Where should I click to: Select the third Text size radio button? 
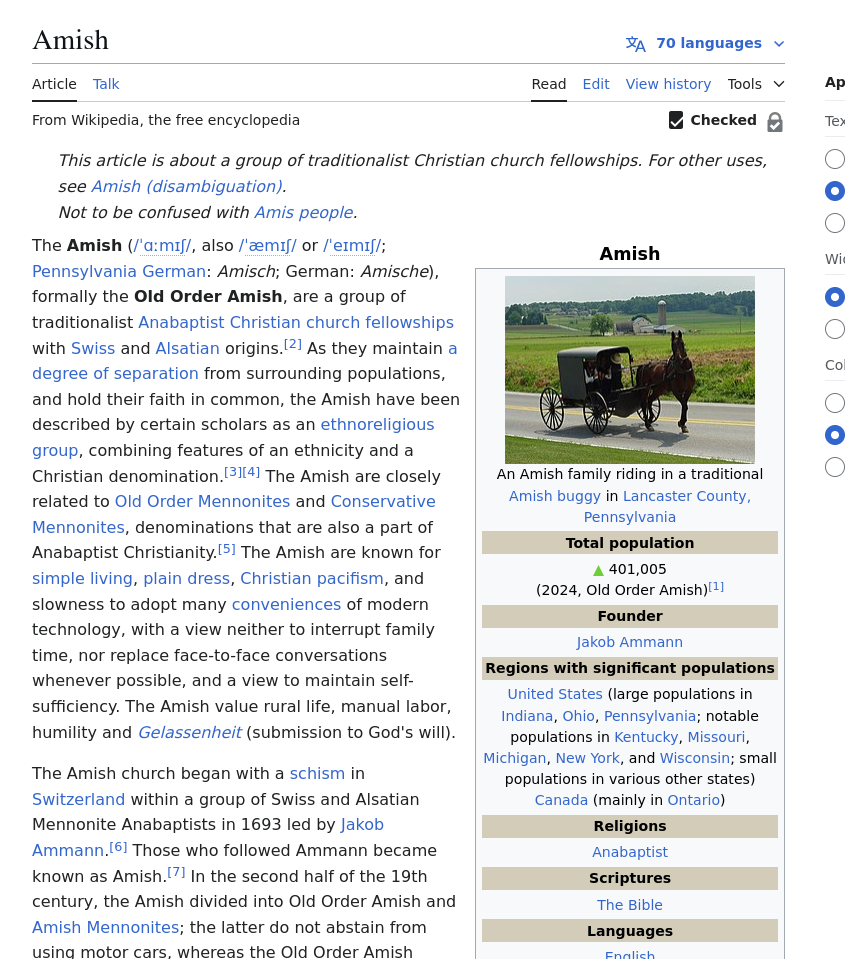[x=835, y=223]
